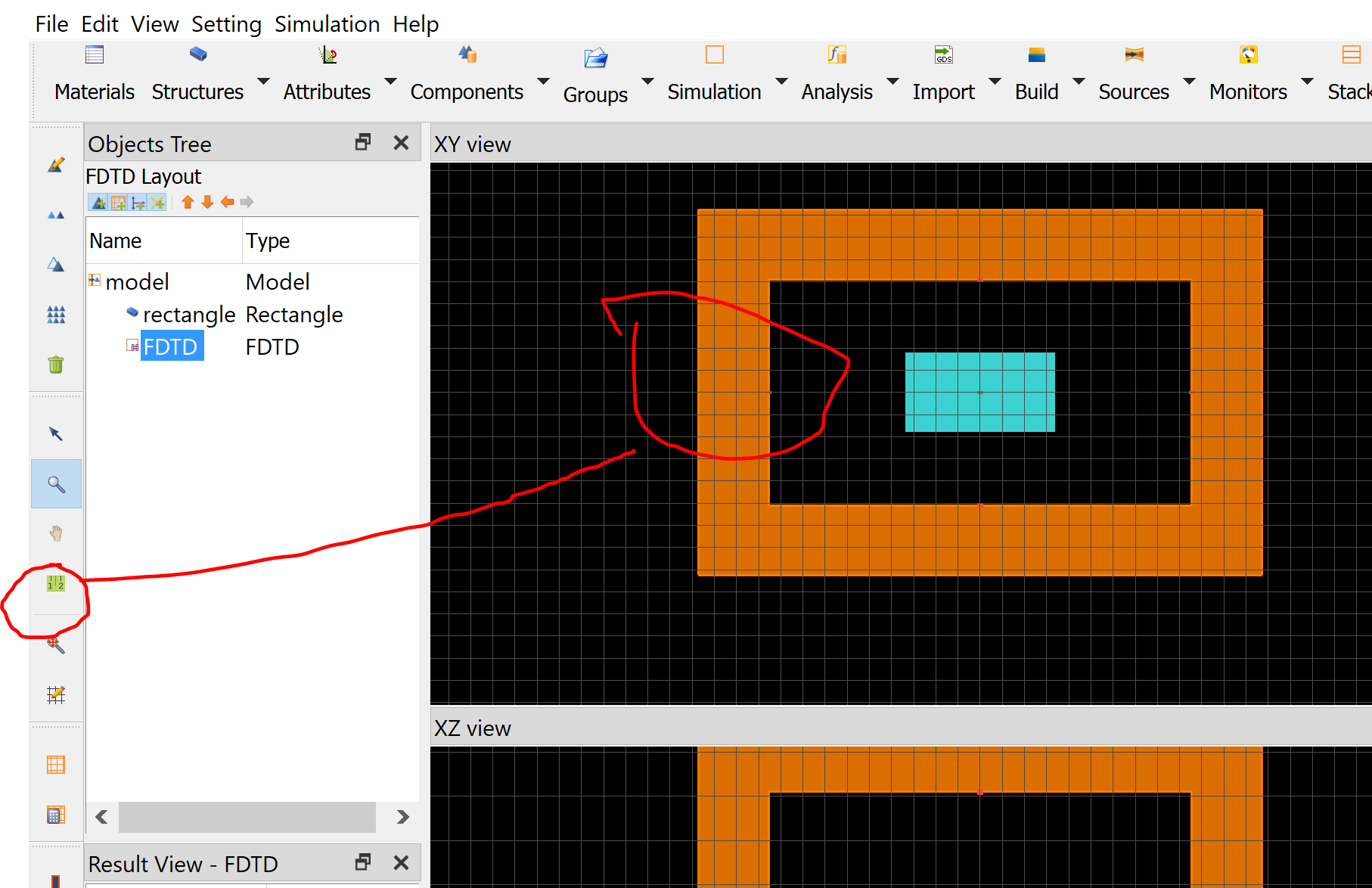
Task: Select the Edit object pencil tool
Action: tap(56, 165)
